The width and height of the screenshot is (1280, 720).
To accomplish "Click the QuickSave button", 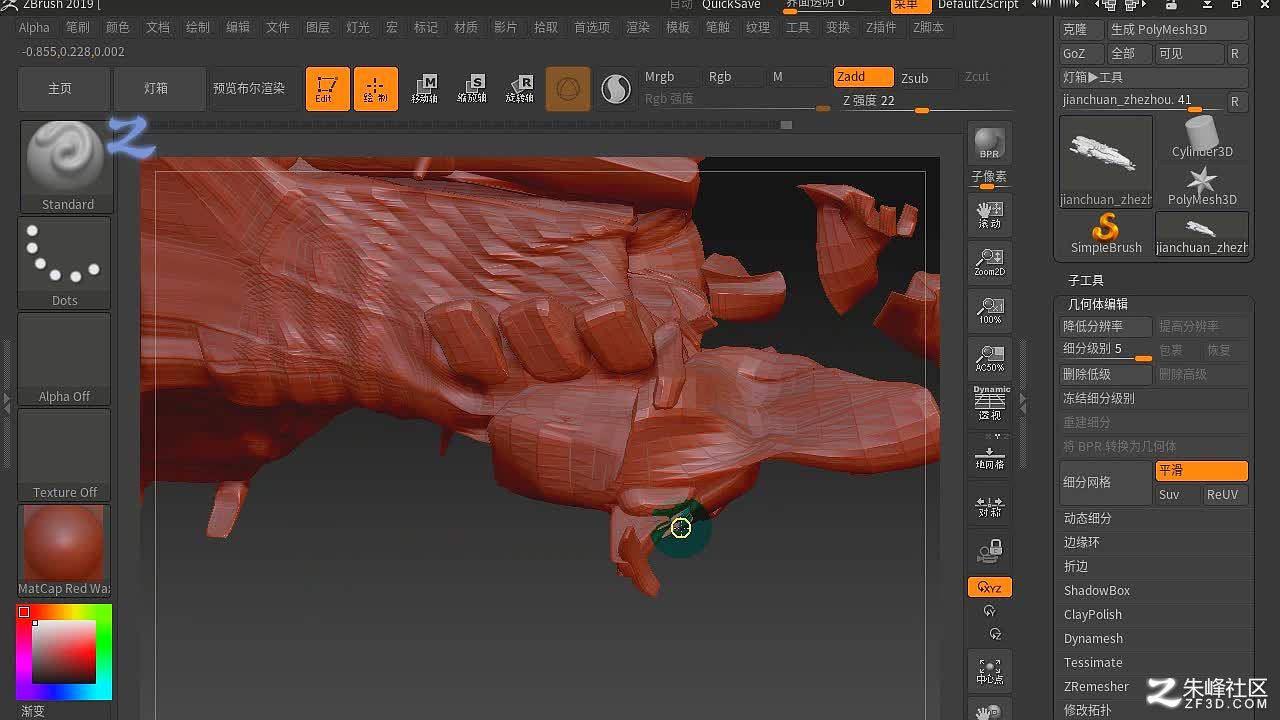I will 731,5.
